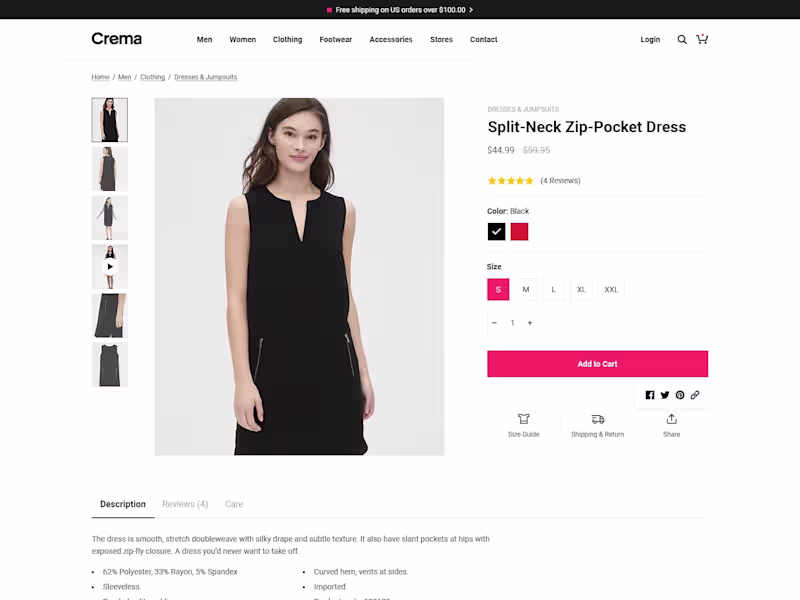Play the product video thumbnail

110,267
